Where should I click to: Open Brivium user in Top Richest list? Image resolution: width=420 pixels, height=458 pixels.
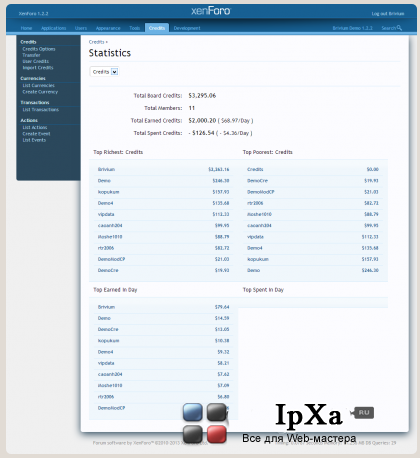point(106,169)
